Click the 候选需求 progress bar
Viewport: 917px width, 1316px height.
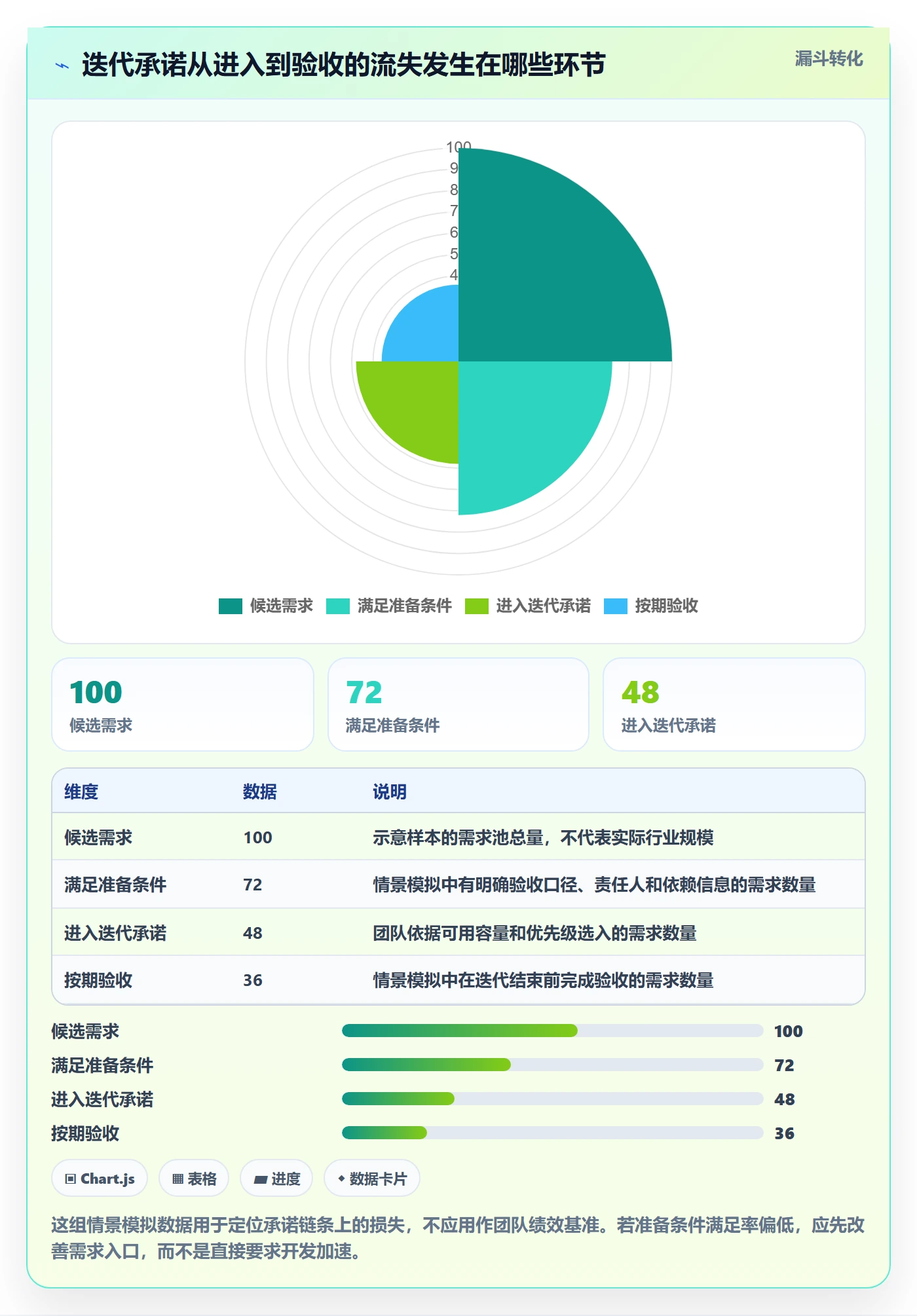click(552, 1031)
